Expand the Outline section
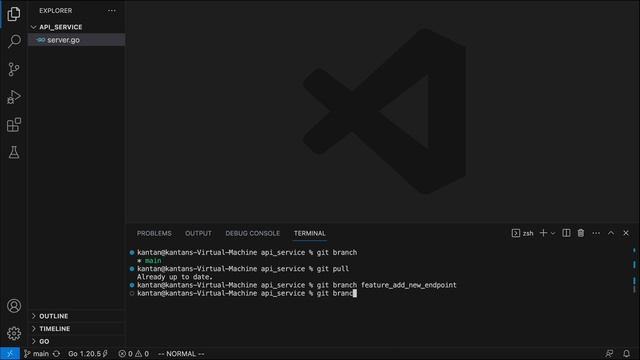Viewport: 640px width, 360px height. [76, 316]
